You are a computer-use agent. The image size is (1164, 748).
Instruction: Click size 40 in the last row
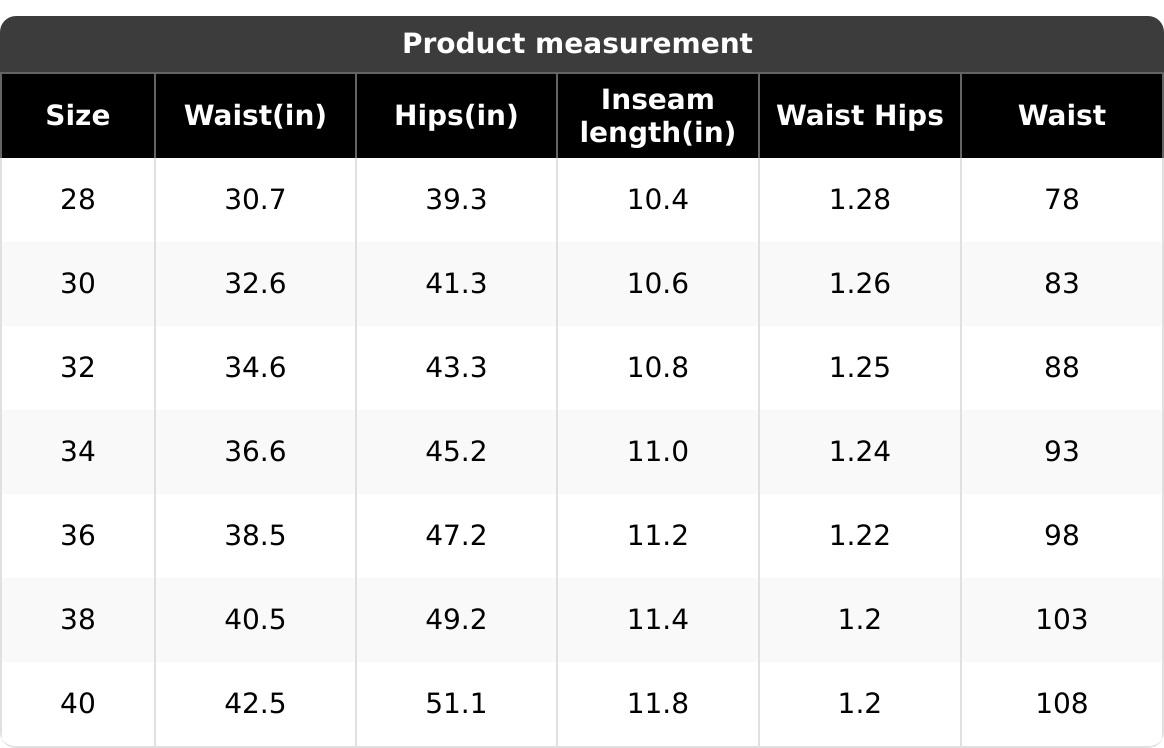[x=78, y=703]
